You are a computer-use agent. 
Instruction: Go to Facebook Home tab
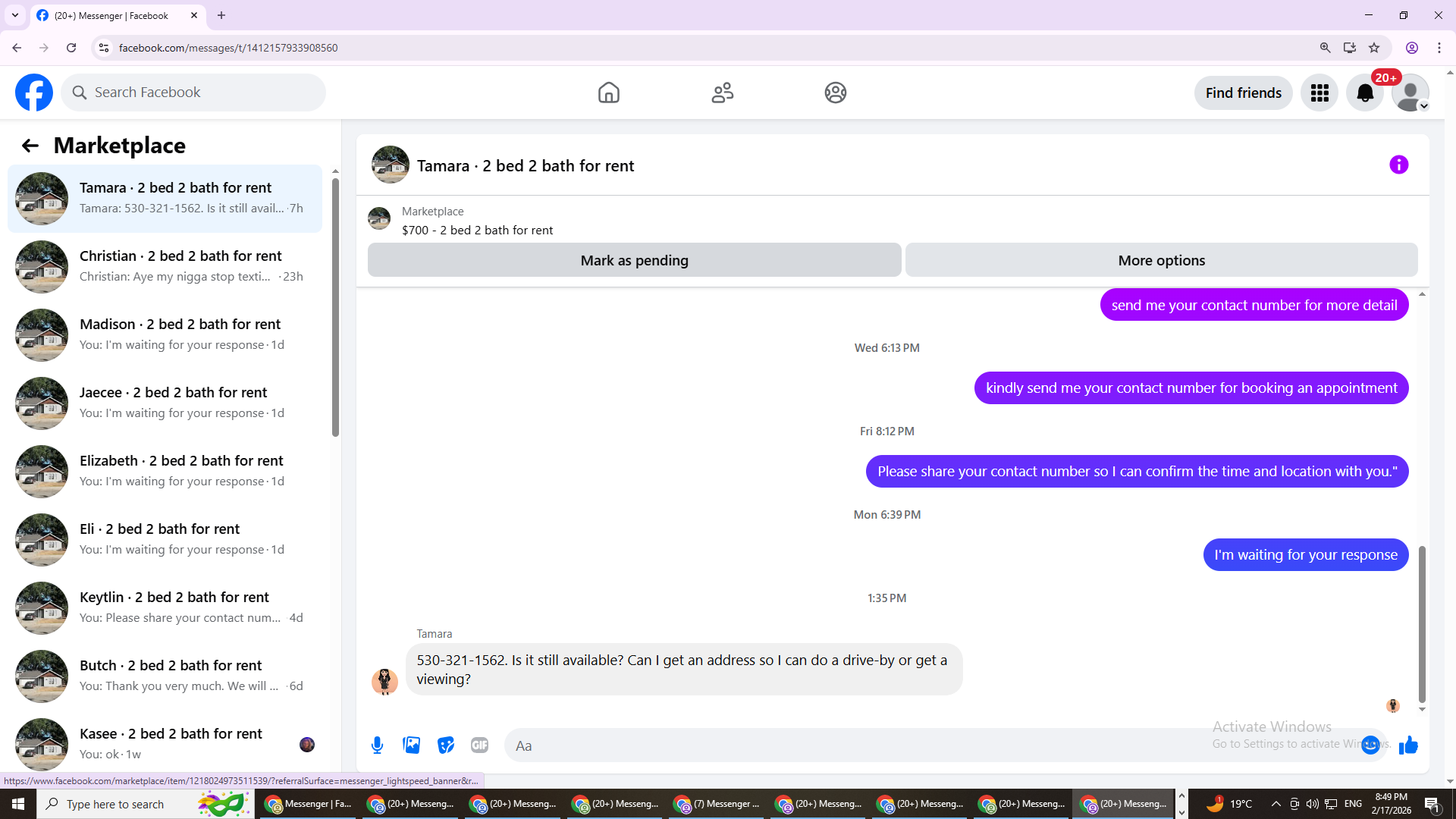[608, 93]
